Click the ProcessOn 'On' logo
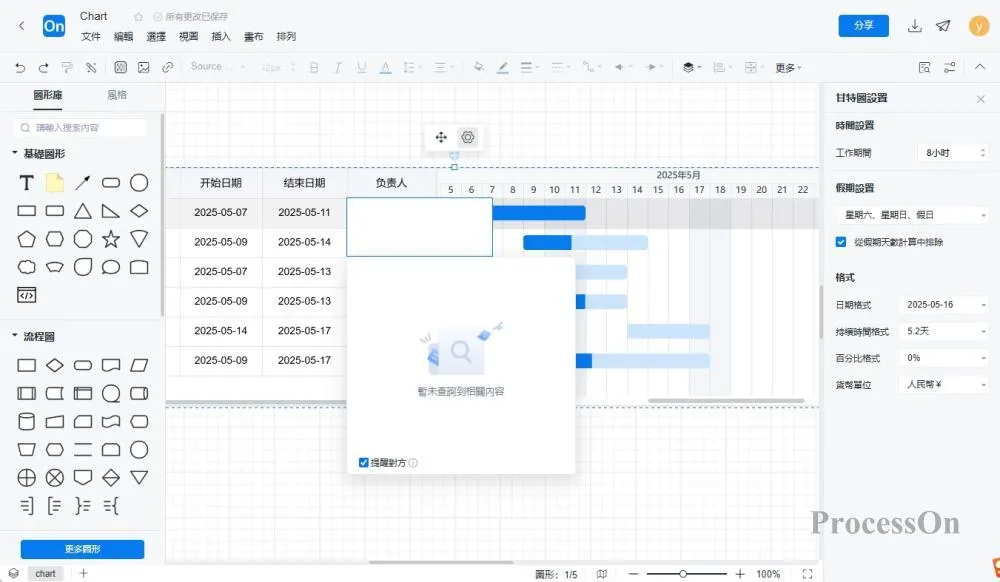The image size is (1000, 582). pyautogui.click(x=54, y=26)
